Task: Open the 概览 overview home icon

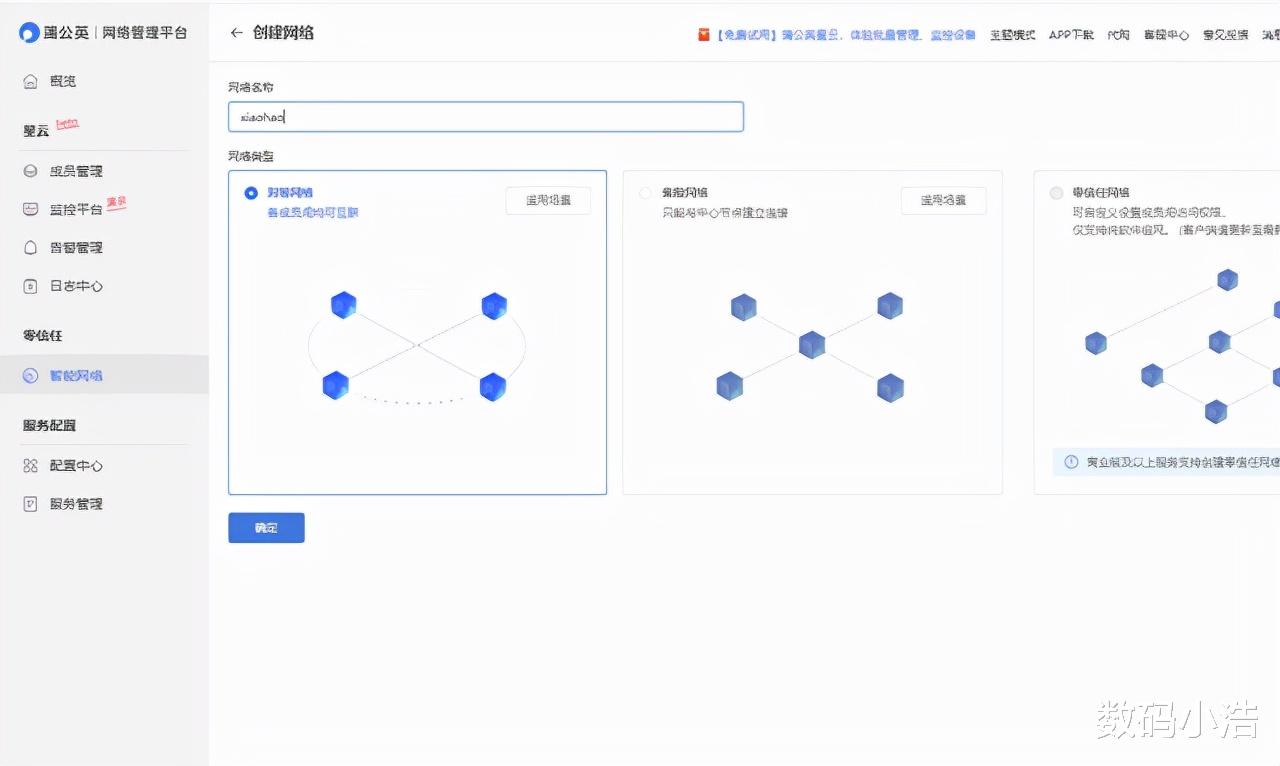Action: [30, 81]
